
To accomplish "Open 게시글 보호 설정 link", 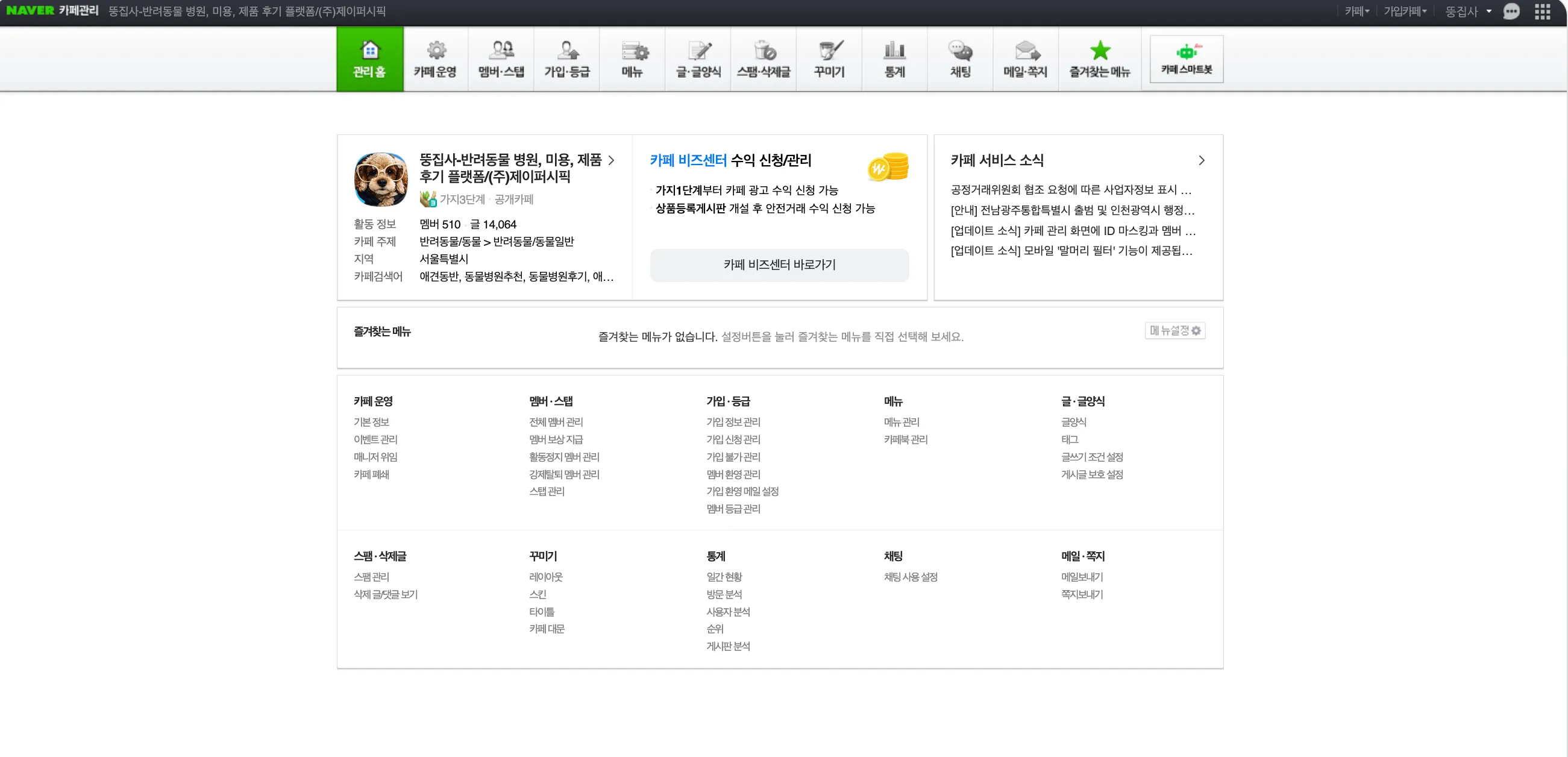I will [x=1092, y=474].
